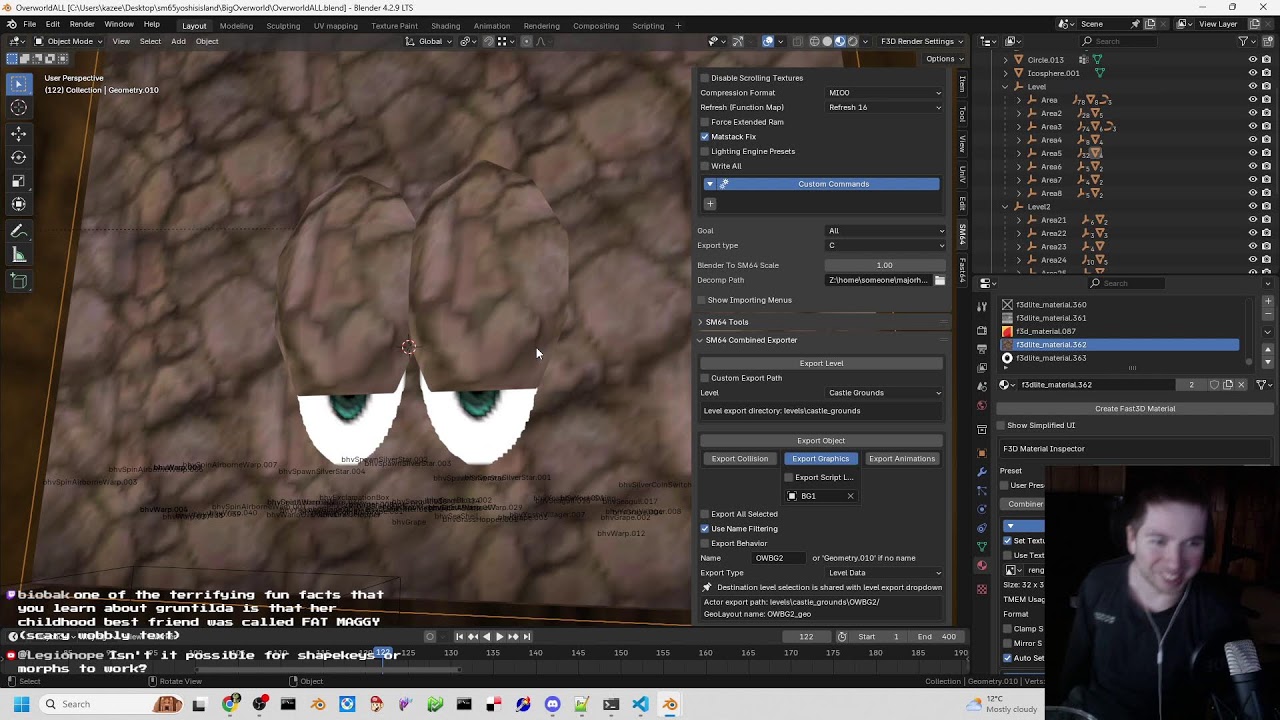
Task: Select the Annotate pencil tool
Action: 19,231
